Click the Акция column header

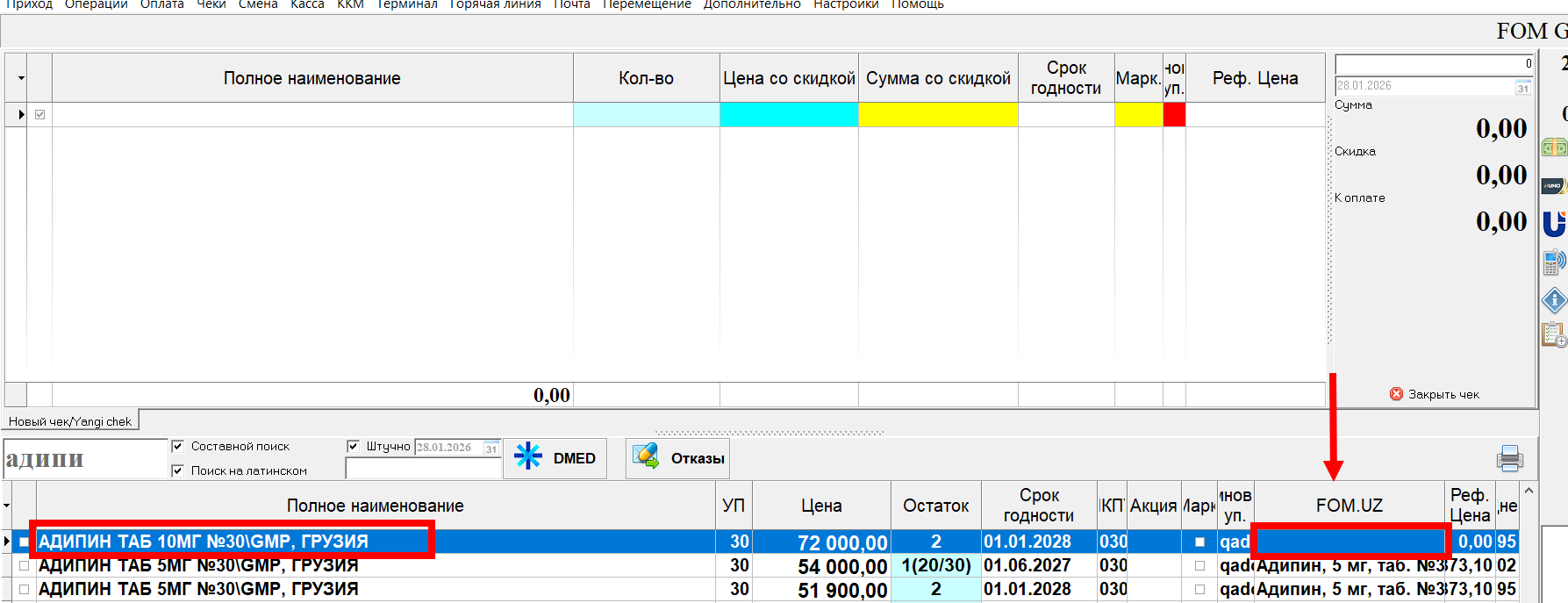click(x=1154, y=506)
